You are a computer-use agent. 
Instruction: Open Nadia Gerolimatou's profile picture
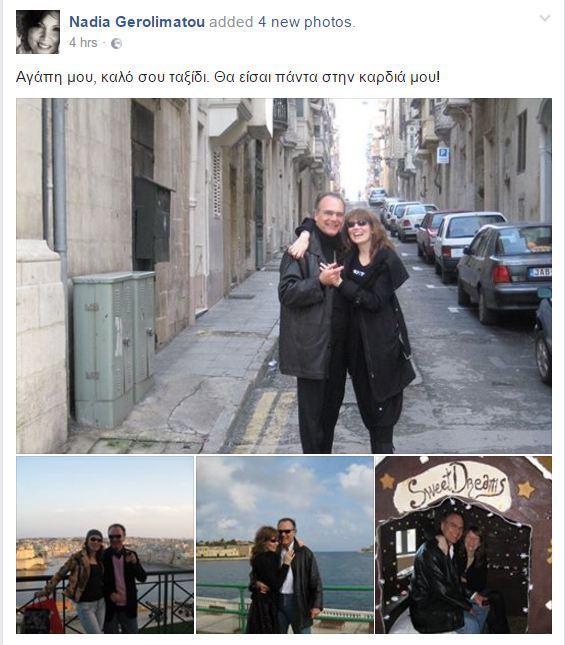coord(38,32)
